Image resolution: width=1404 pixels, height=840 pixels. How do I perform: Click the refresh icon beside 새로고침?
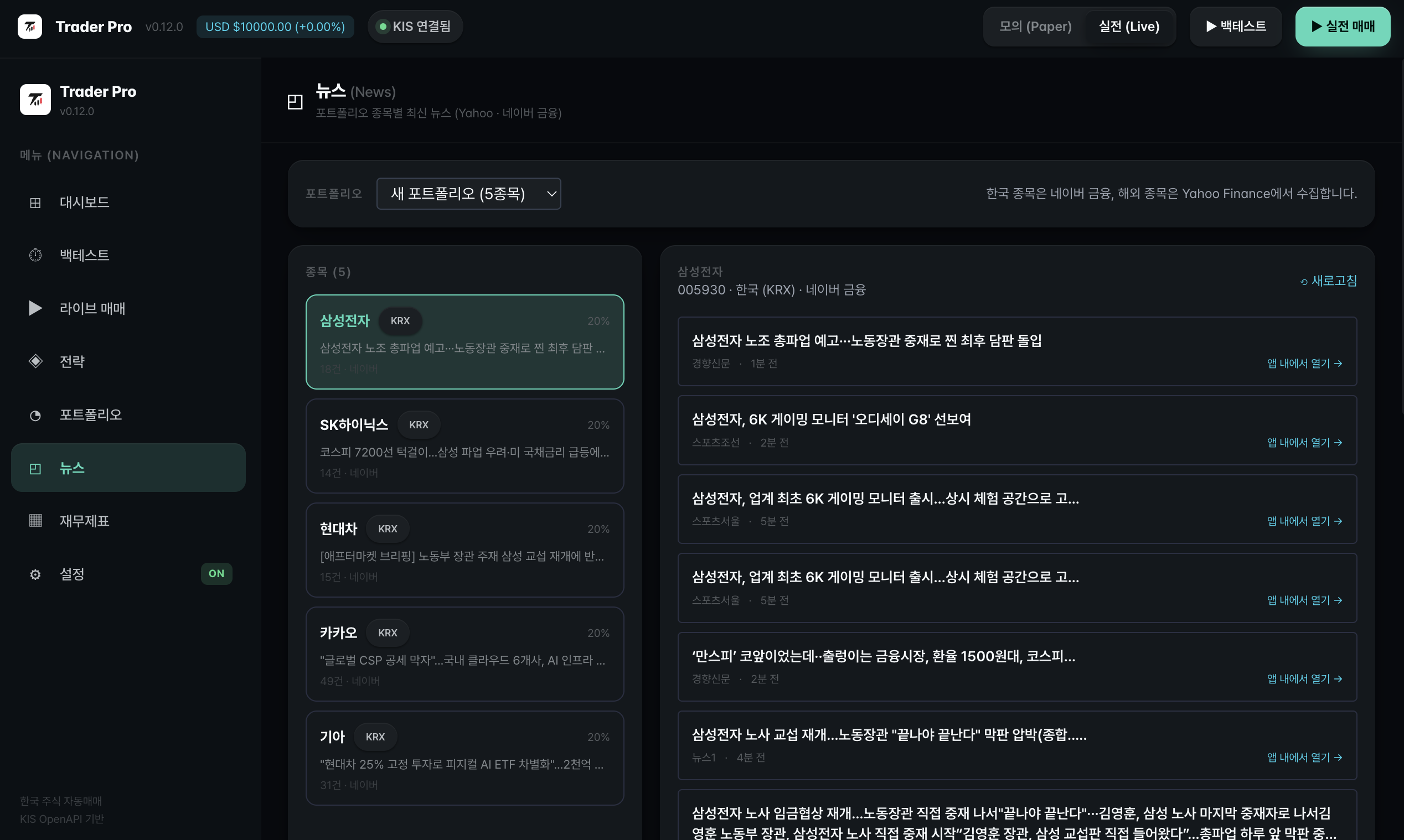click(x=1304, y=282)
